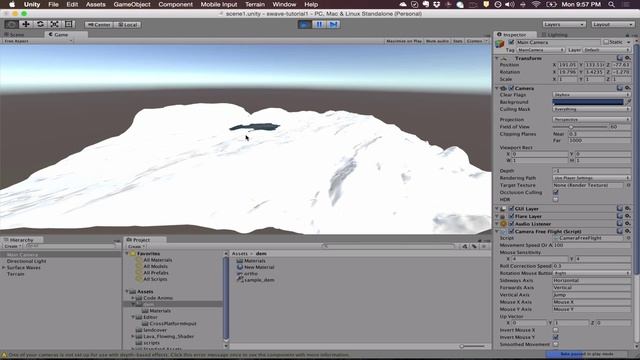This screenshot has height=360, width=640.
Task: Toggle Center pivot mode button
Action: pos(99,25)
